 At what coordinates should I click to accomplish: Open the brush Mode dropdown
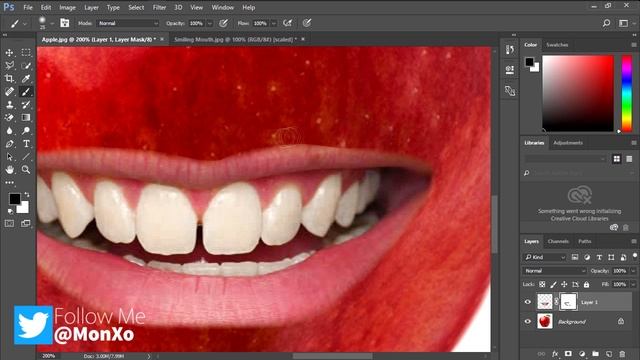128,23
